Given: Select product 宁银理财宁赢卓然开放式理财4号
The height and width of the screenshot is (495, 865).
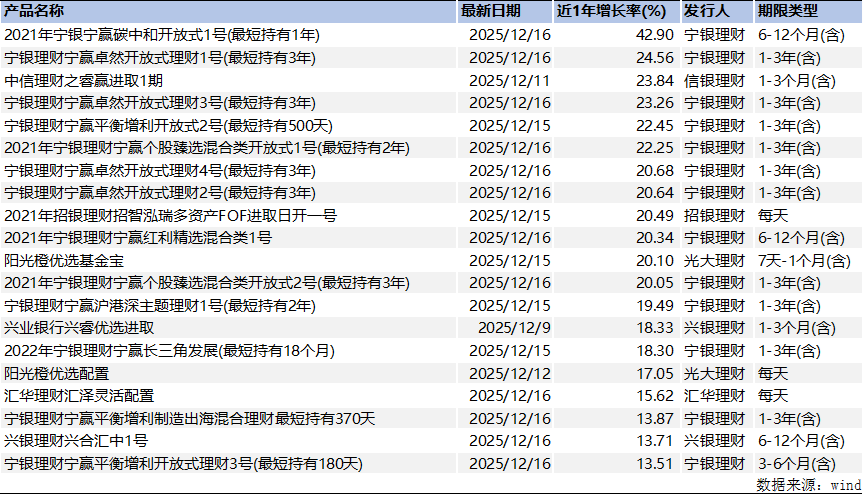Looking at the screenshot, I should click(x=160, y=171).
